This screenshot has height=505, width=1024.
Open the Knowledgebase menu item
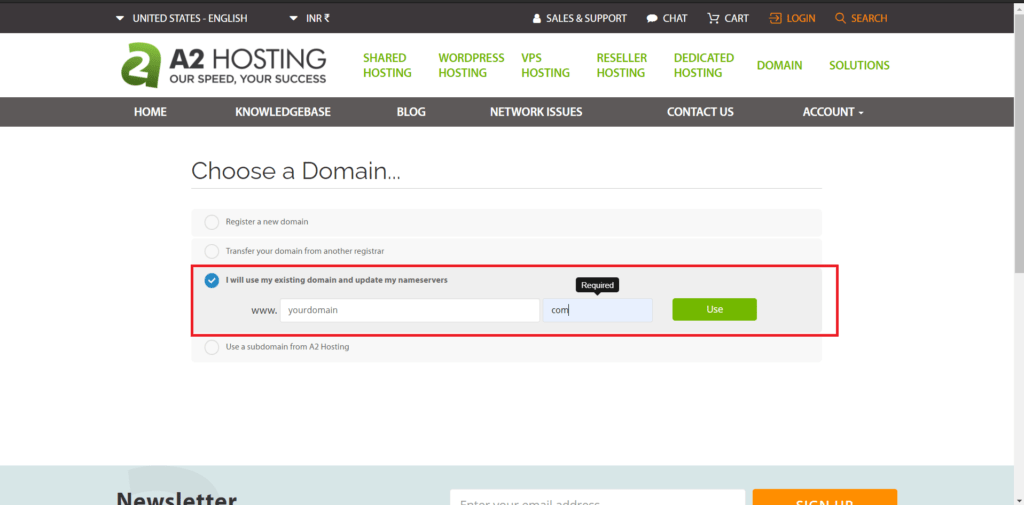283,112
